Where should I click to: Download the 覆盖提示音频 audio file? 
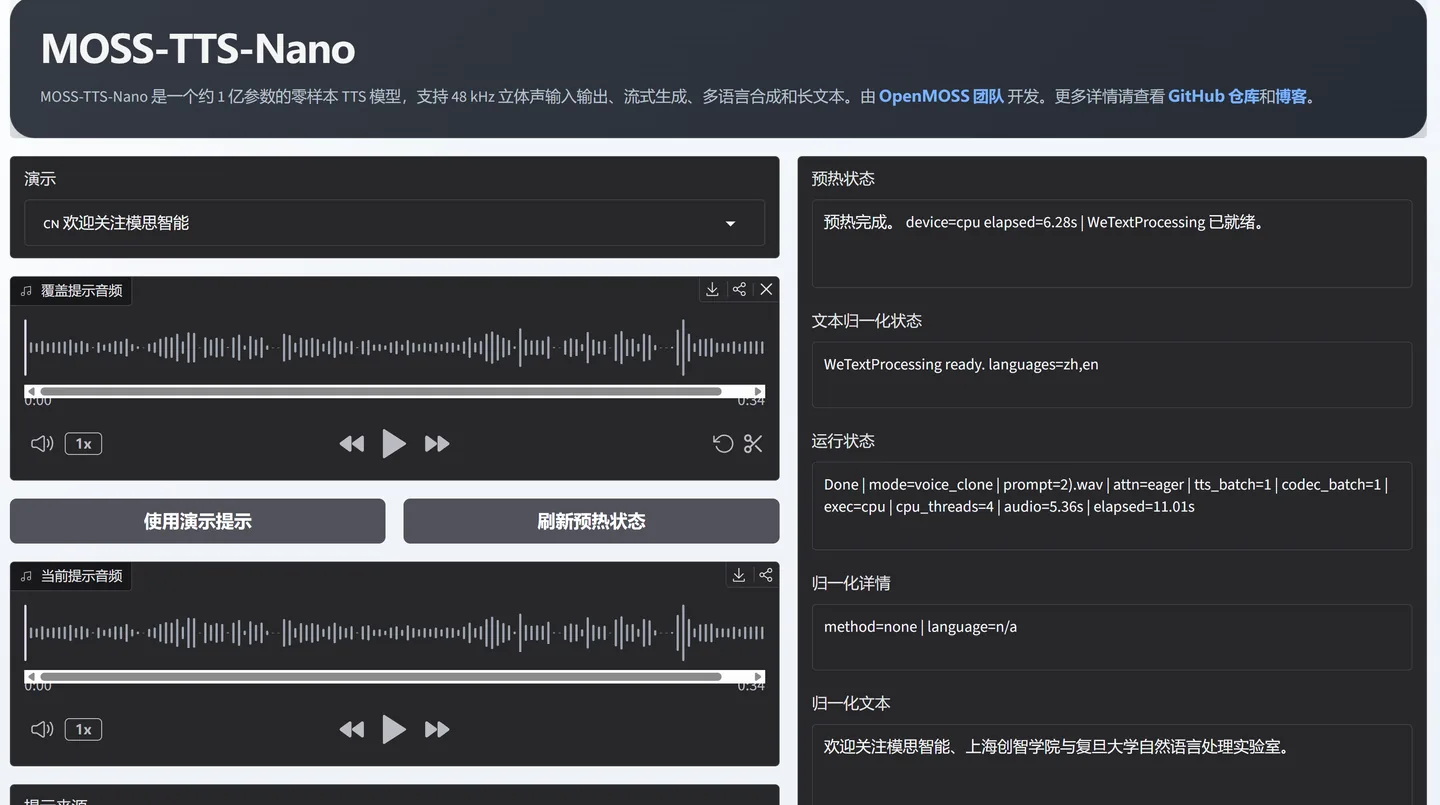(712, 289)
